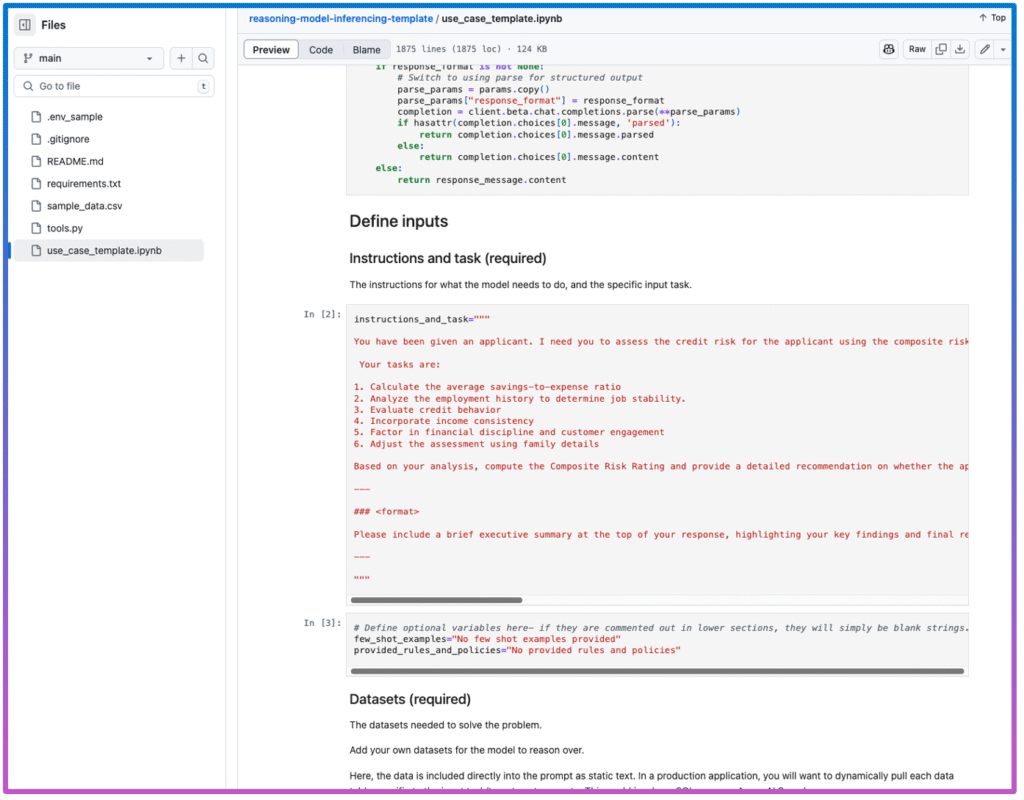
Task: Focus the Go to file input
Action: 114,86
